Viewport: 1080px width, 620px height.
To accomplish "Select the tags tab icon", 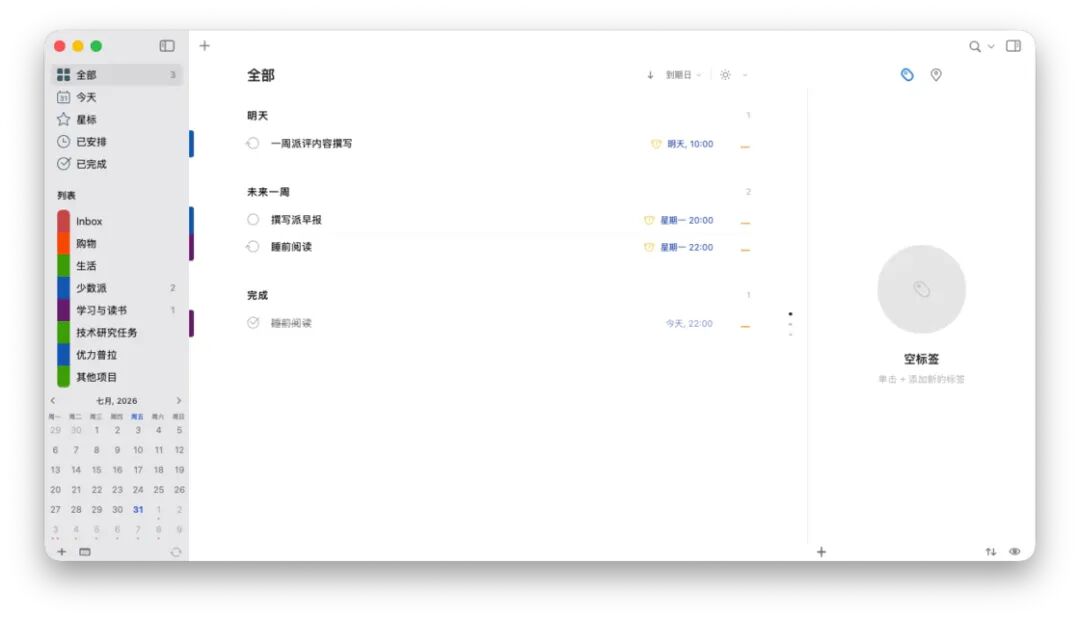I will coord(907,74).
